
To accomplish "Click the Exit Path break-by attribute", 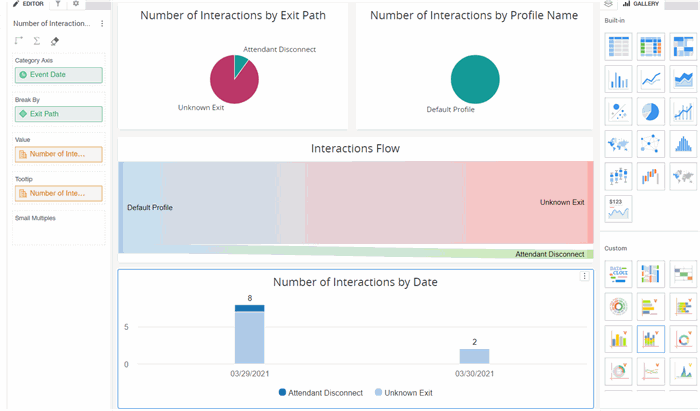I will click(58, 114).
